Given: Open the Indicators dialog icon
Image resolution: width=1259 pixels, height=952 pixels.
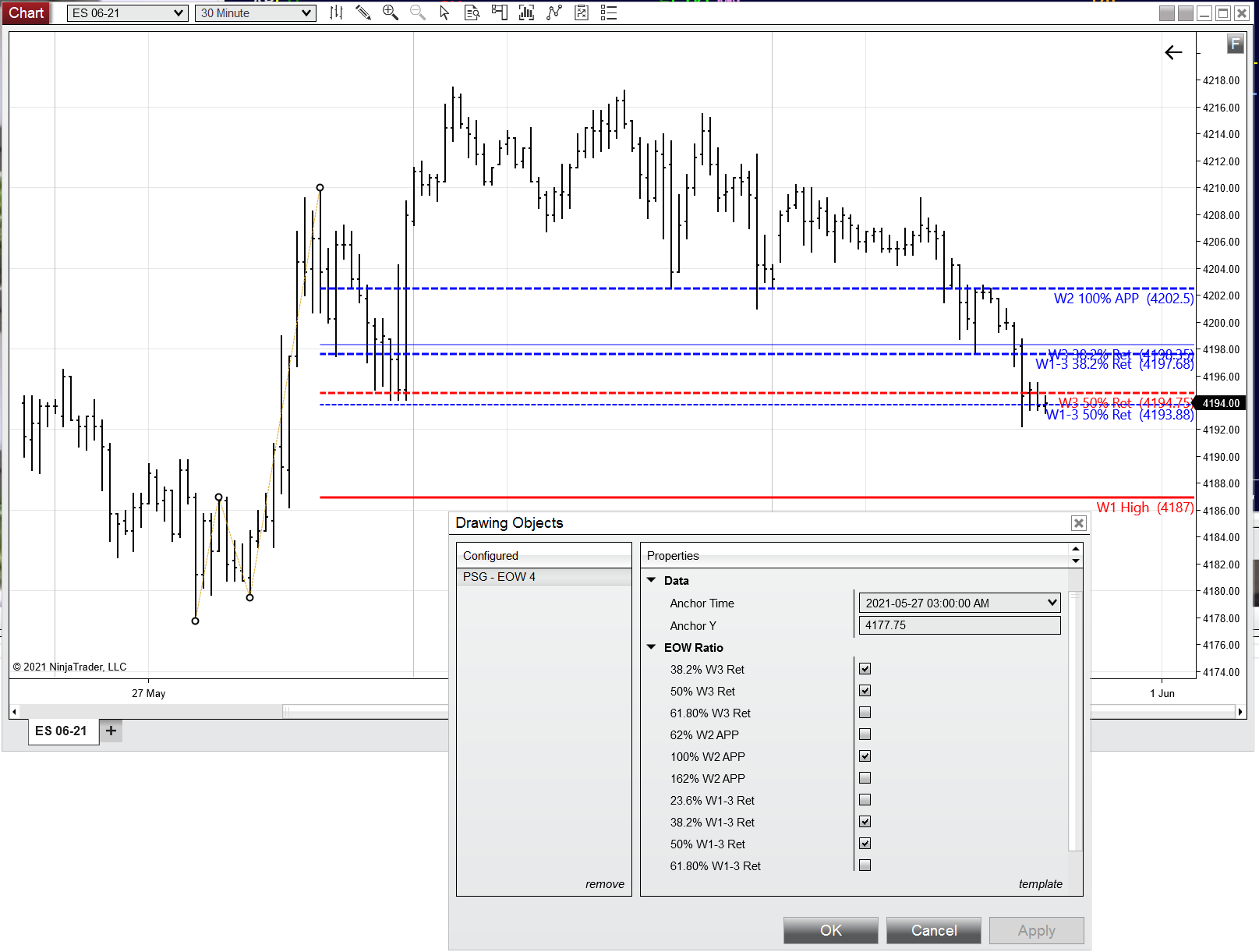Looking at the screenshot, I should coord(527,12).
